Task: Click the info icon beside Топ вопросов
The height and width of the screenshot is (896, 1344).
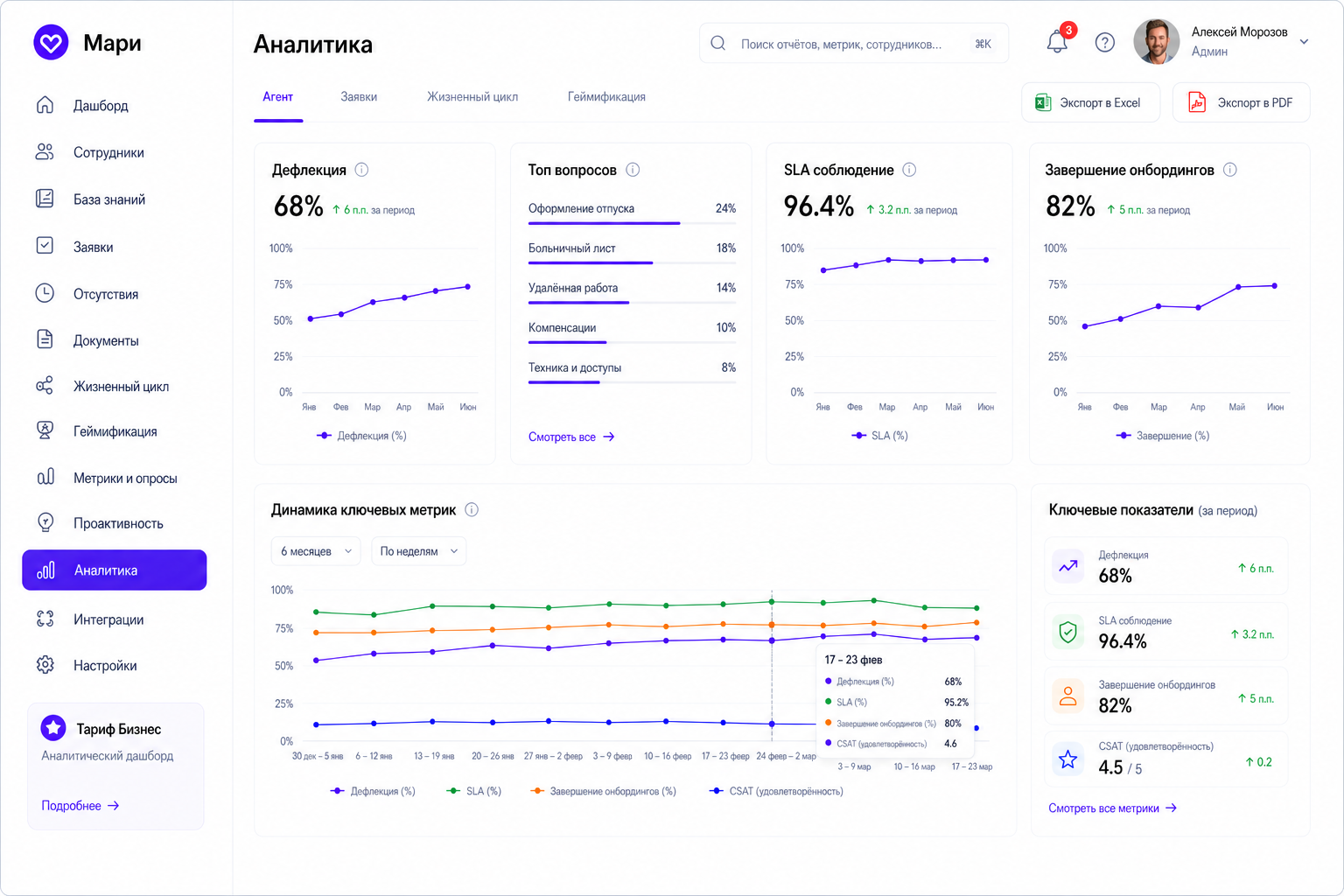Action: pos(633,170)
